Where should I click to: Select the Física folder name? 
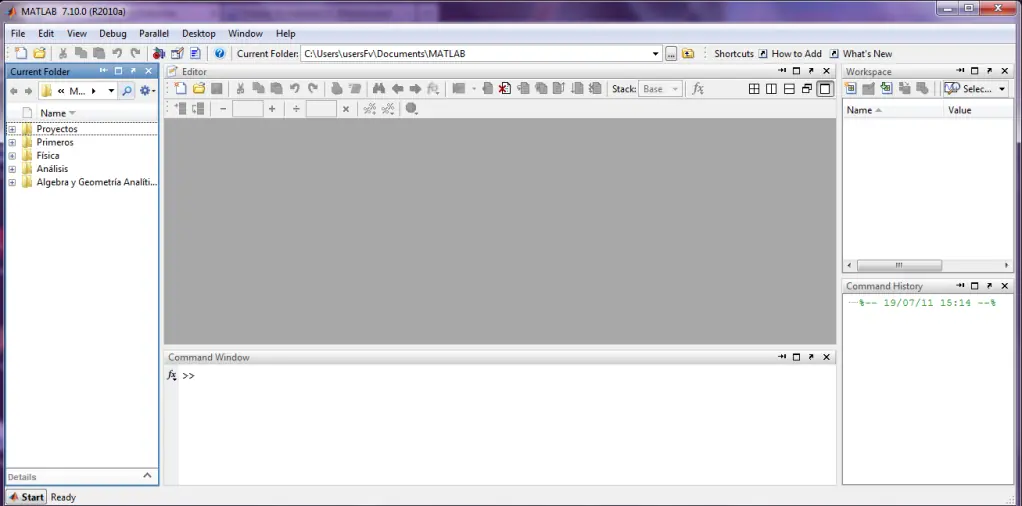click(x=48, y=156)
